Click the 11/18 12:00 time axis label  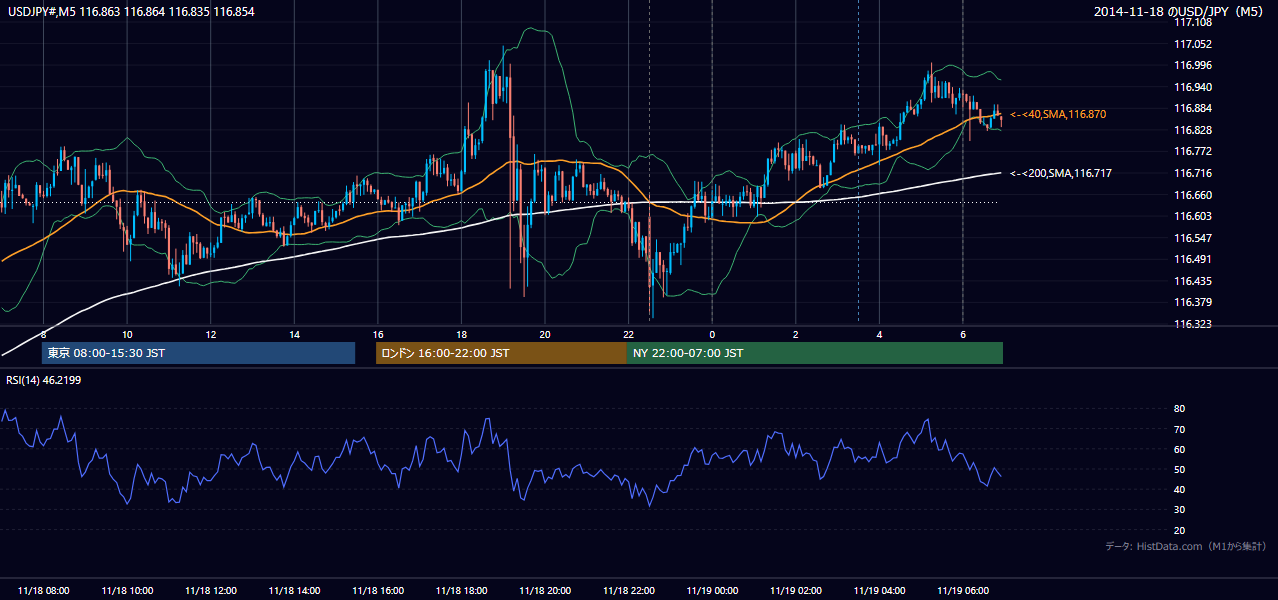210,591
